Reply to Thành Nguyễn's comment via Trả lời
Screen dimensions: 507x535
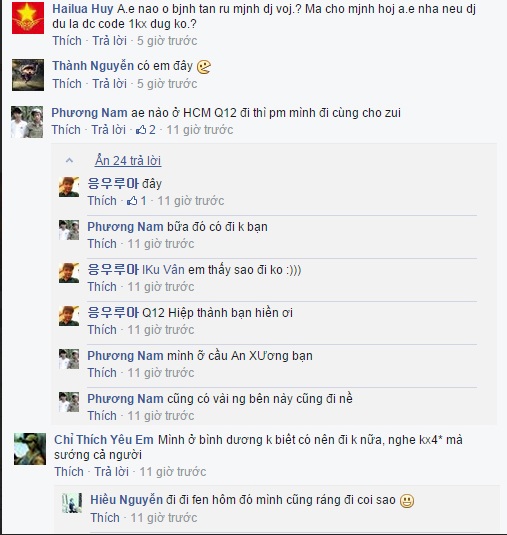(110, 84)
